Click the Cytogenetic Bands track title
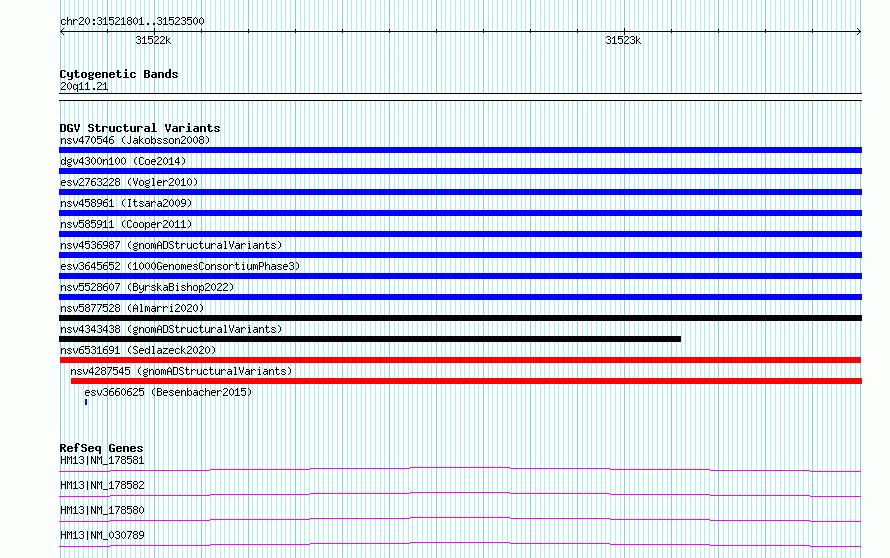The width and height of the screenshot is (890, 558). tap(119, 74)
